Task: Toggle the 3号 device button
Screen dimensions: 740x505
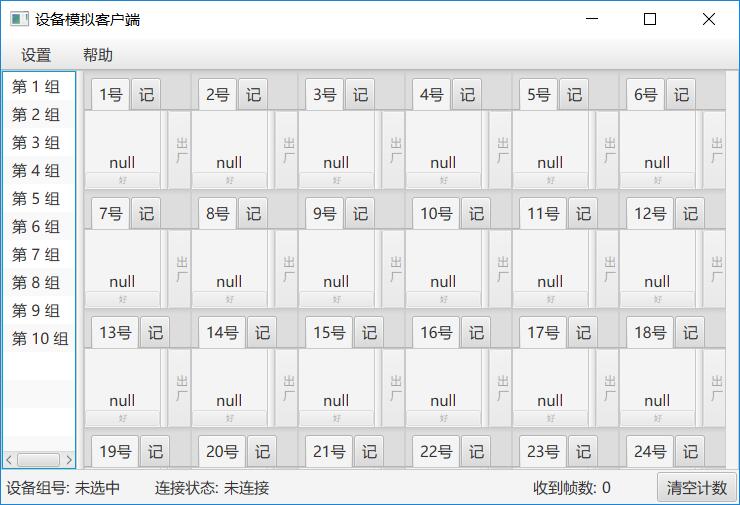Action: [325, 94]
